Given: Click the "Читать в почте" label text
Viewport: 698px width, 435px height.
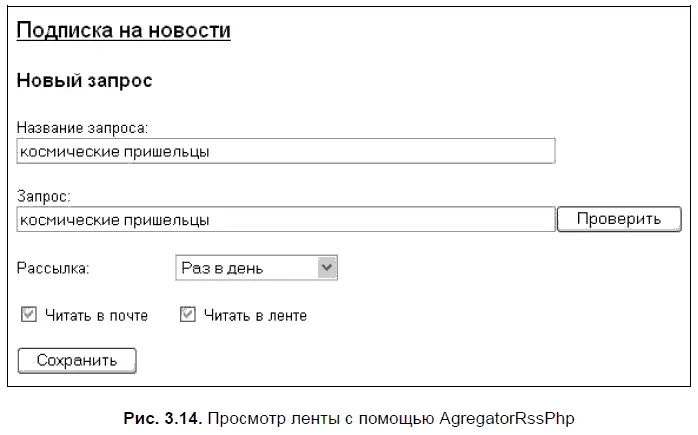Looking at the screenshot, I should tap(96, 316).
